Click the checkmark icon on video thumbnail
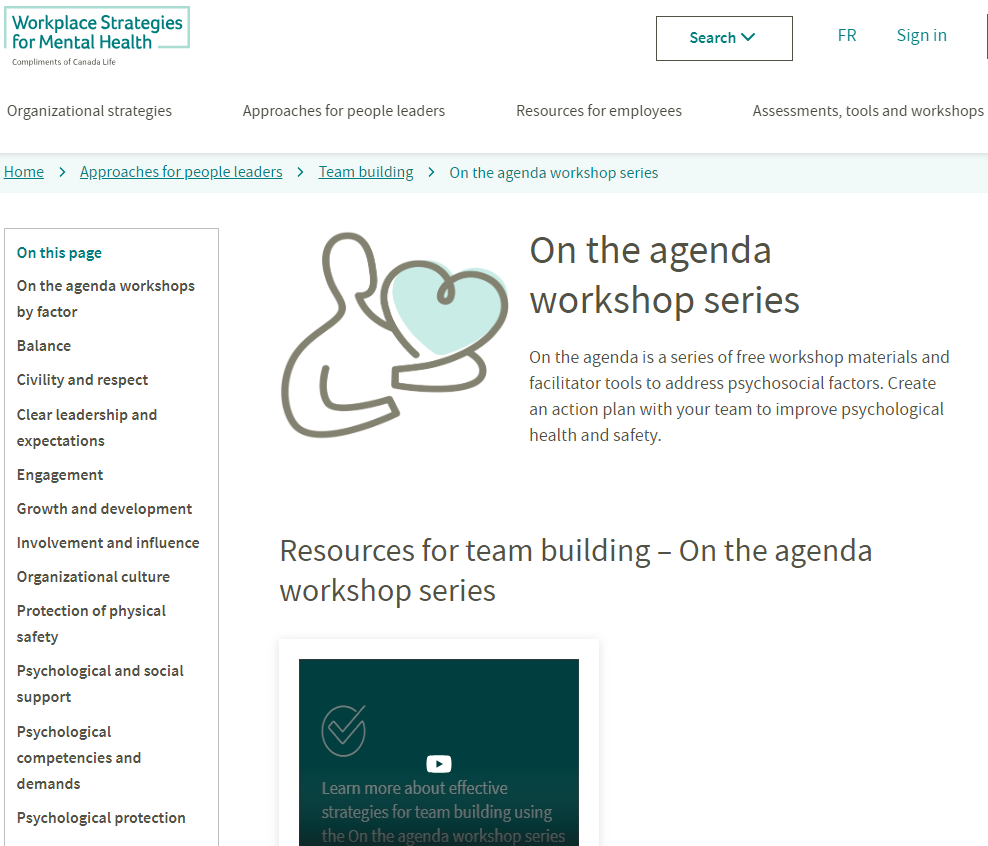This screenshot has width=988, height=846. pyautogui.click(x=343, y=731)
